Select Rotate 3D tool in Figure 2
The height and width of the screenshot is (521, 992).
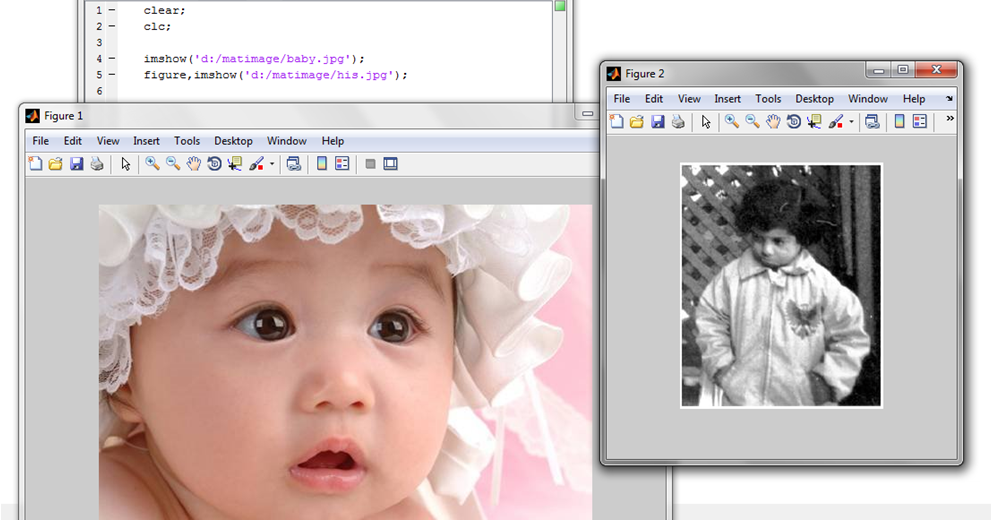point(793,121)
